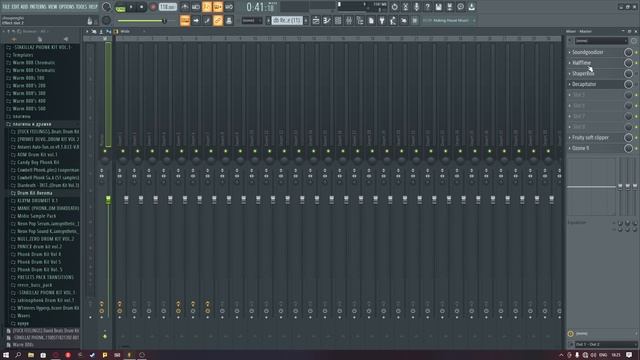Viewport: 640px width, 360px height.
Task: Disable the Fruity soft clipper slot LED
Action: click(636, 138)
